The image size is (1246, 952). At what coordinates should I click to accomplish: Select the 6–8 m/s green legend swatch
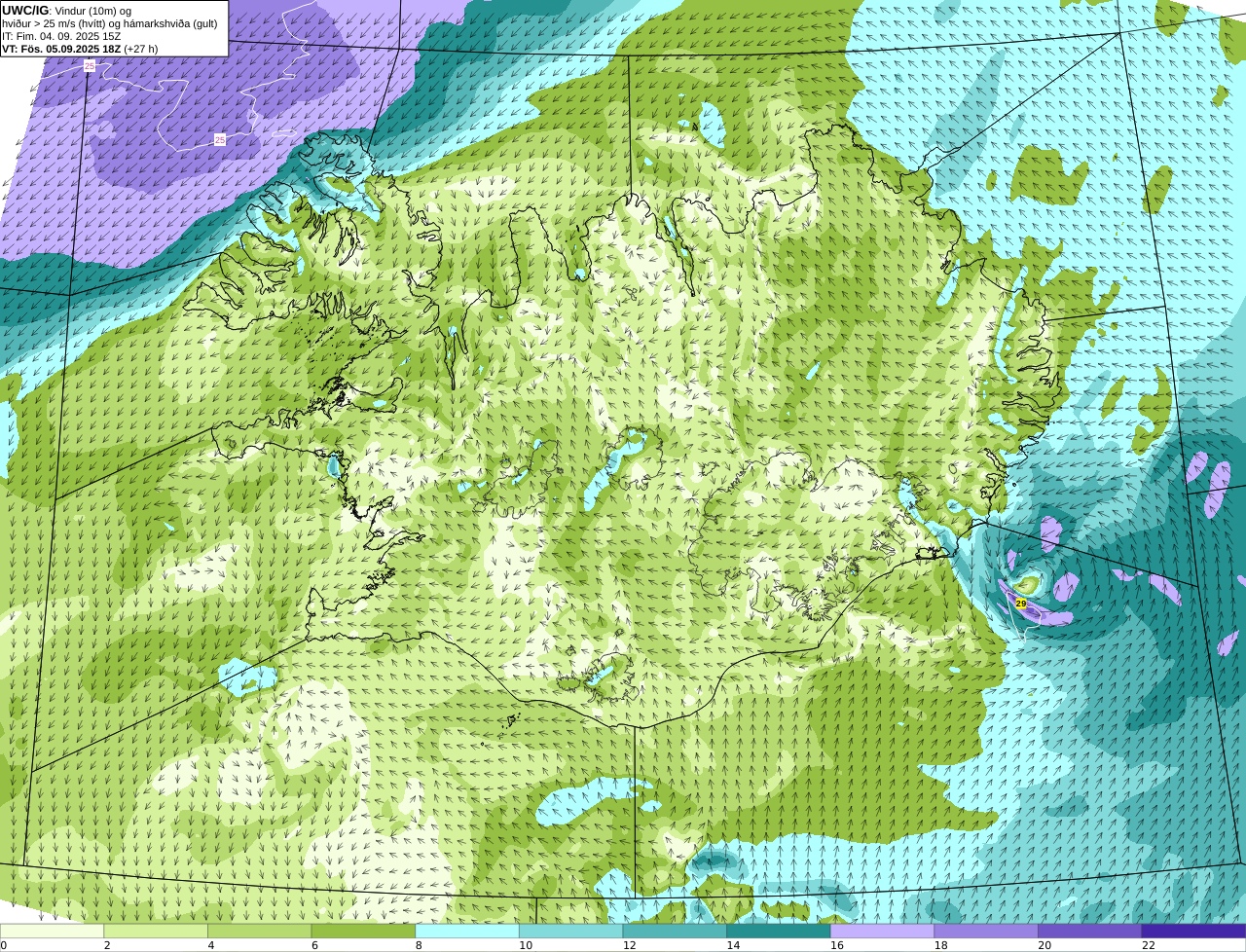point(363,931)
